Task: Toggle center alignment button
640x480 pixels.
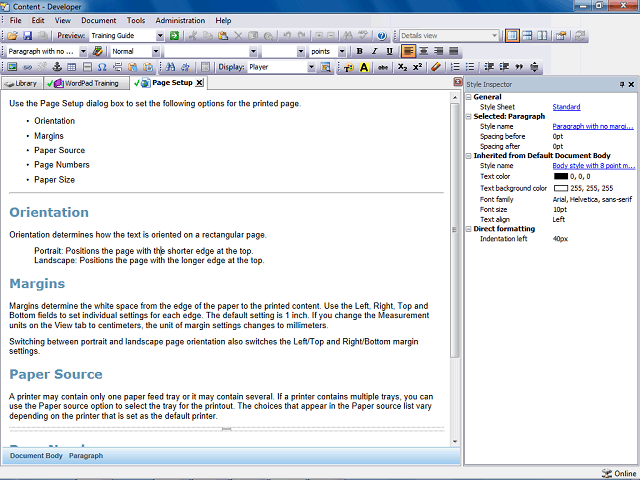Action: (x=424, y=51)
